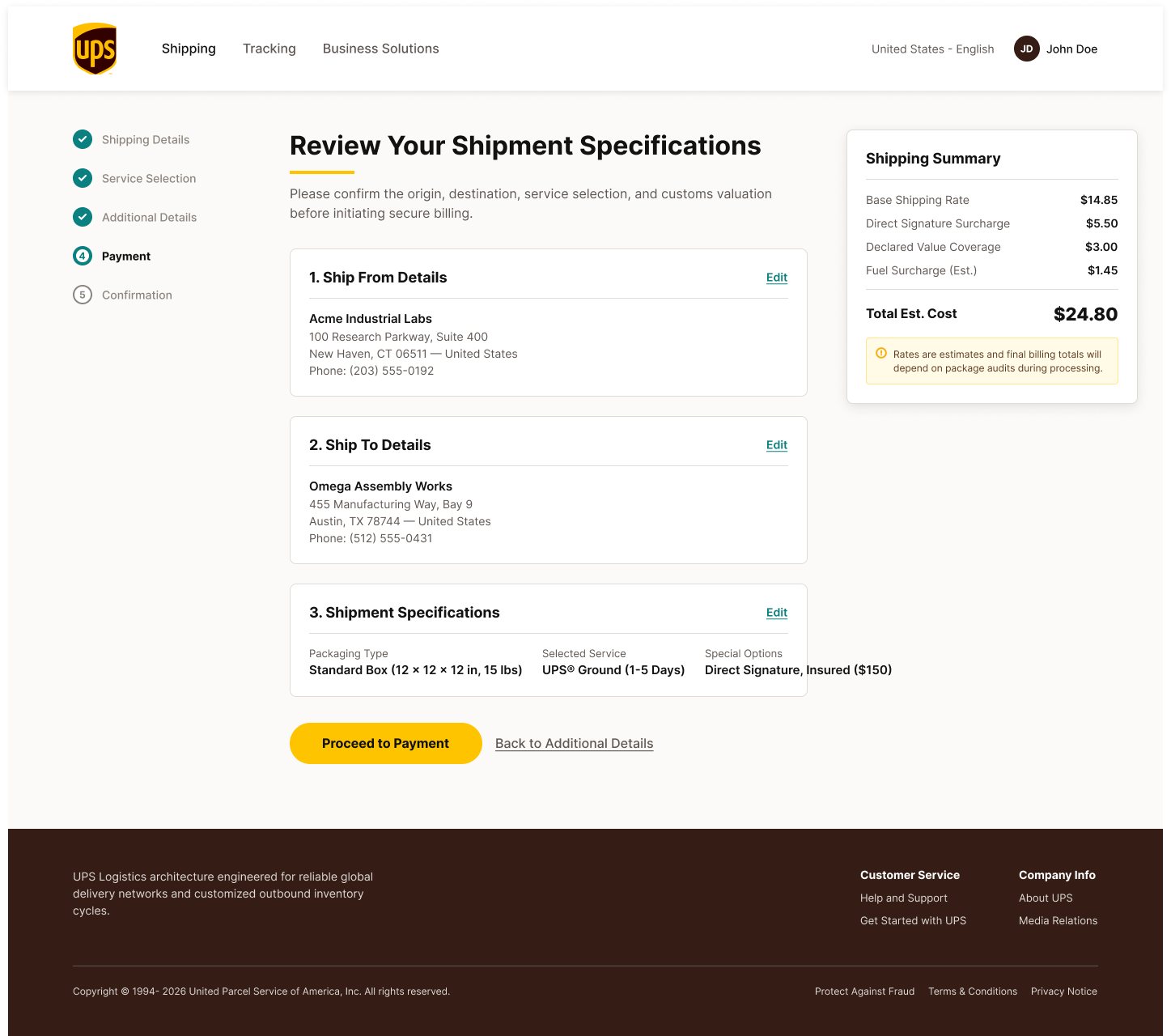Go to Shipping Details step
Image resolution: width=1171 pixels, height=1036 pixels.
click(146, 139)
